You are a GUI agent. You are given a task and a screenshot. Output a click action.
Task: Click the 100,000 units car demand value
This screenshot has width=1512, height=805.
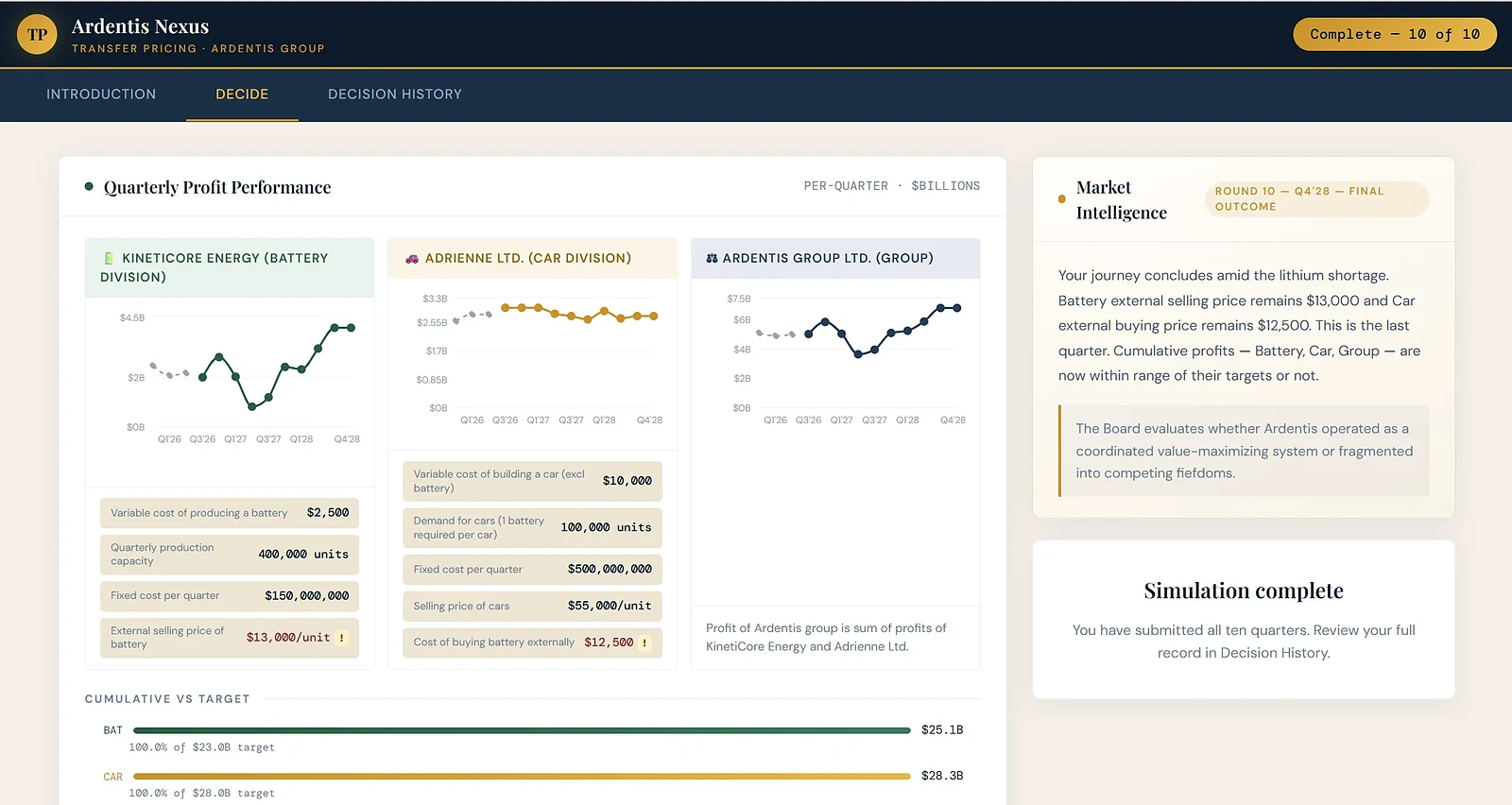(606, 527)
